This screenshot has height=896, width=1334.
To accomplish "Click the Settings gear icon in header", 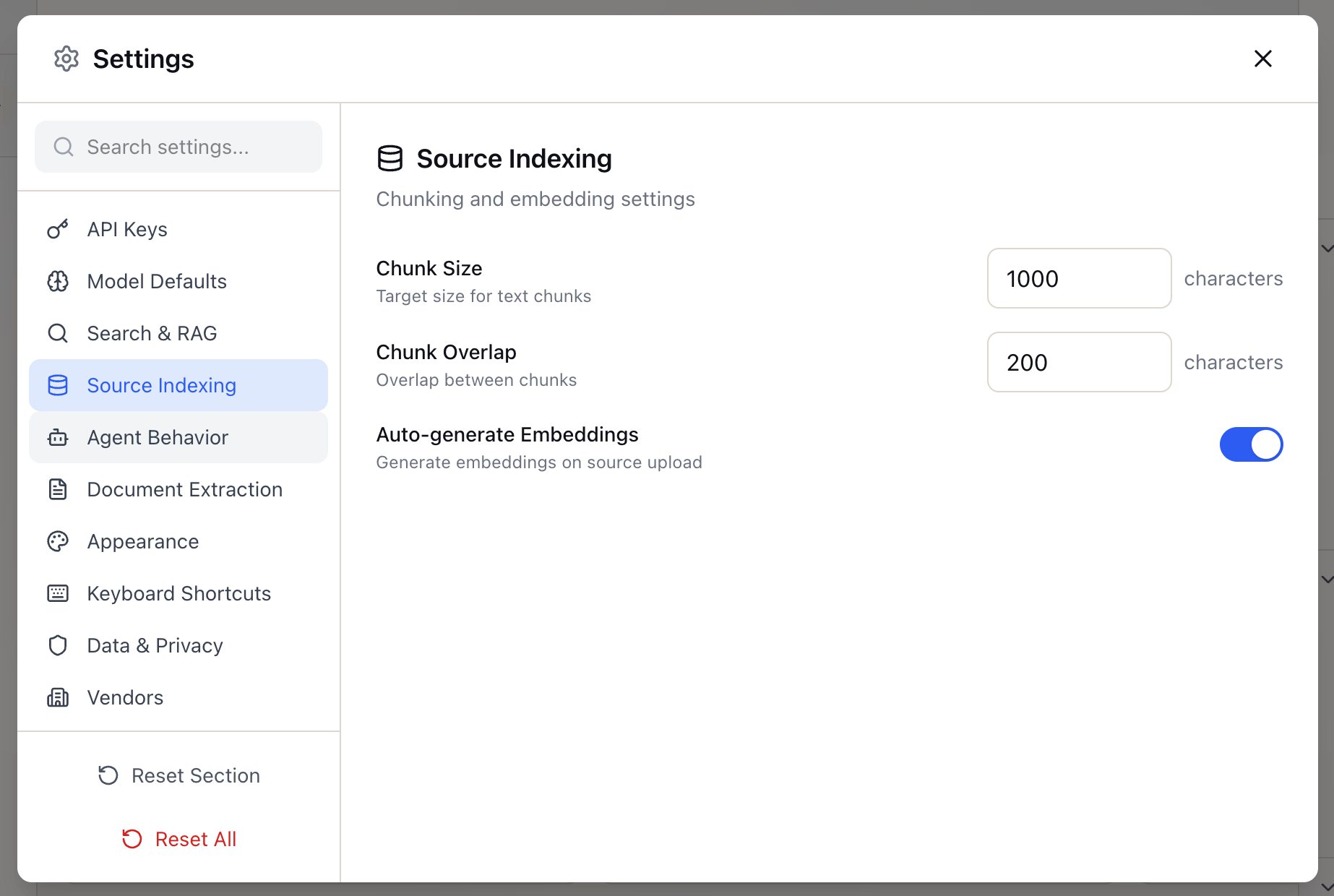I will pos(66,59).
